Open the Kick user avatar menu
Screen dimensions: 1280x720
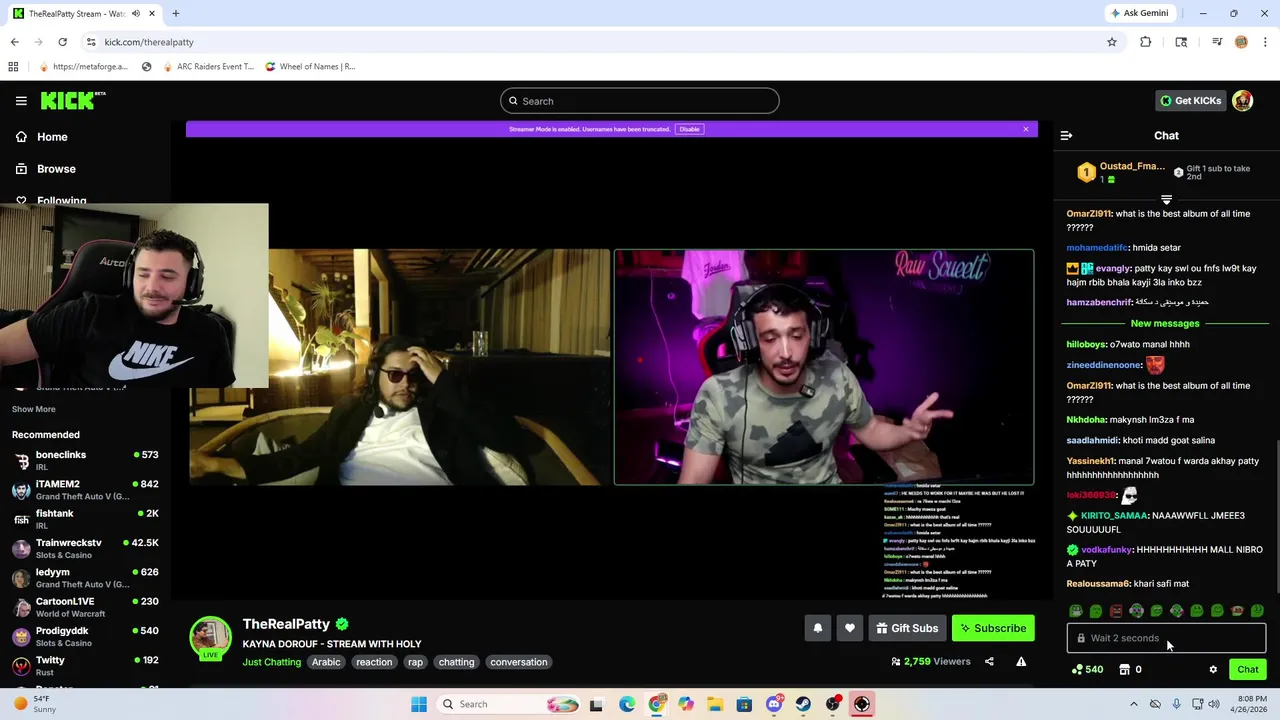coord(1242,101)
